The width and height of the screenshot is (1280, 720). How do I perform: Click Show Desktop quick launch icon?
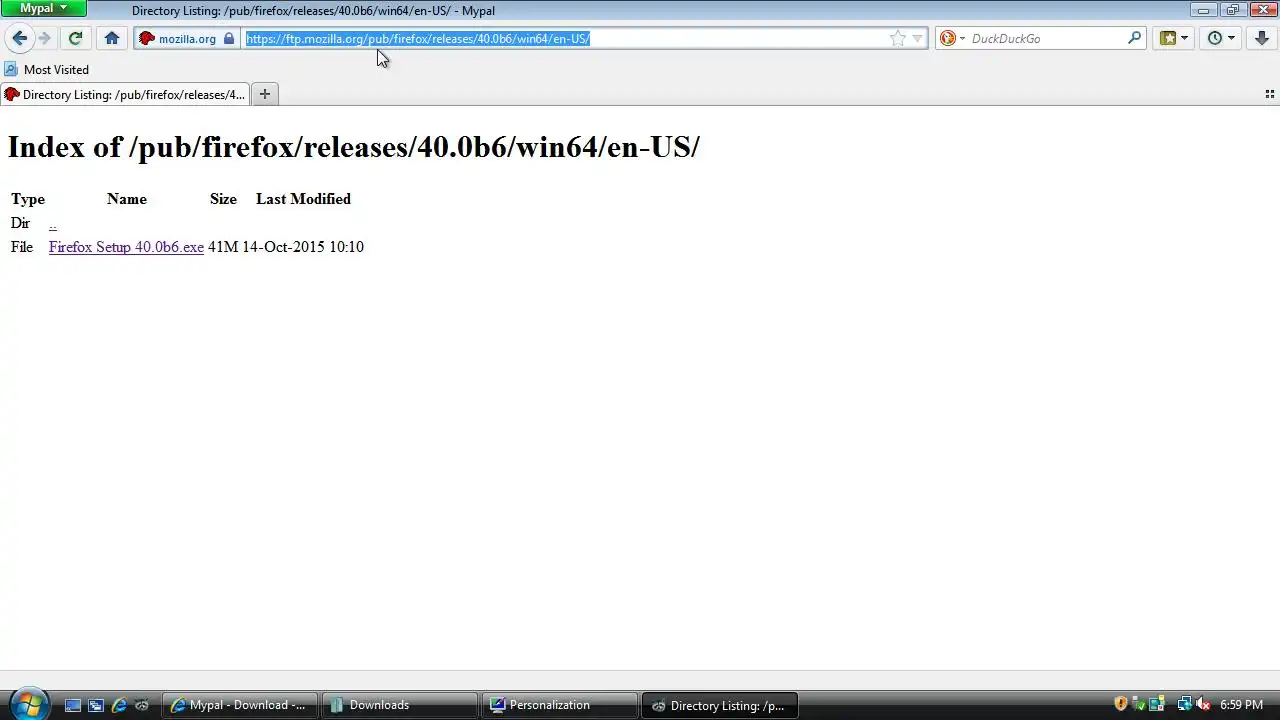73,705
